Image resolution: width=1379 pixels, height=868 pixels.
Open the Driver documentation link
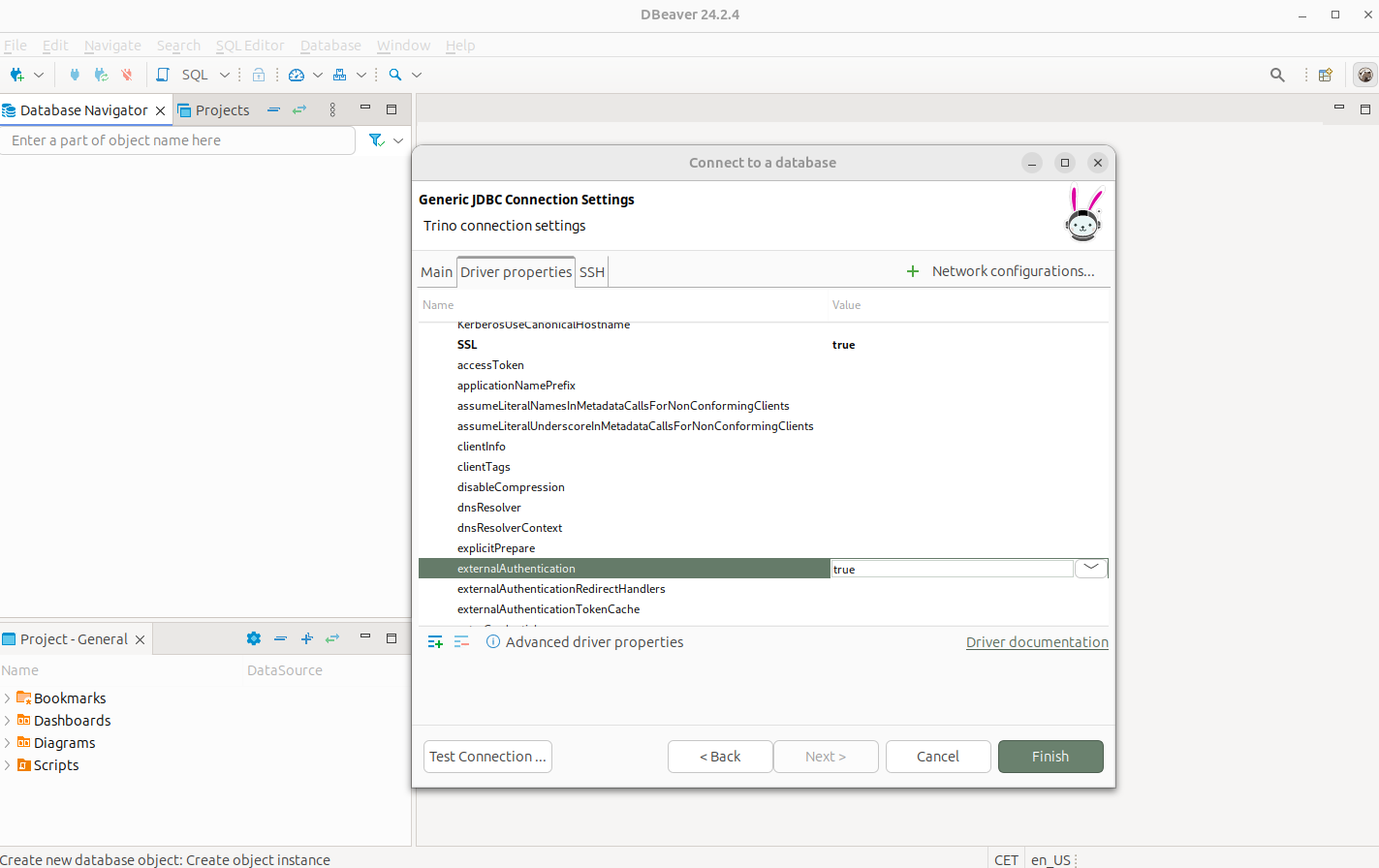(x=1037, y=642)
